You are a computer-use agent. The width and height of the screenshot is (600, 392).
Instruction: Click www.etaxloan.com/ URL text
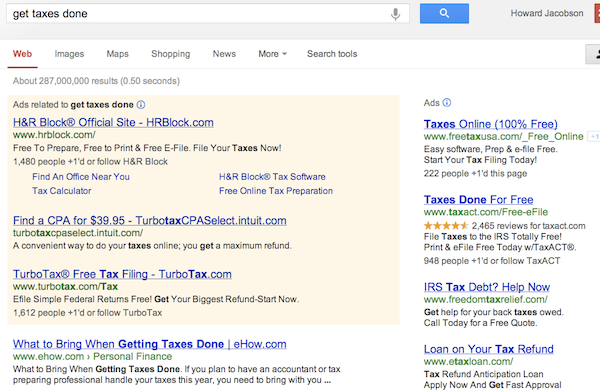click(468, 361)
